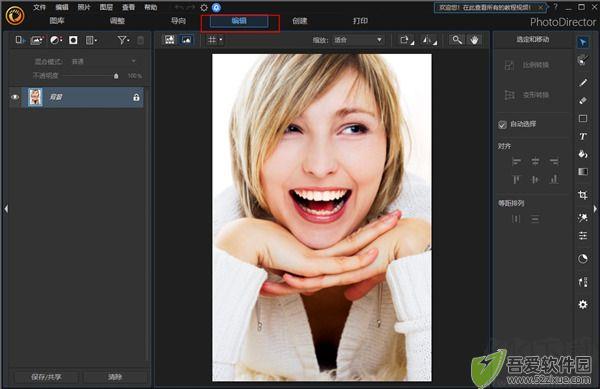Align bottom edges in alignment panel

point(554,179)
